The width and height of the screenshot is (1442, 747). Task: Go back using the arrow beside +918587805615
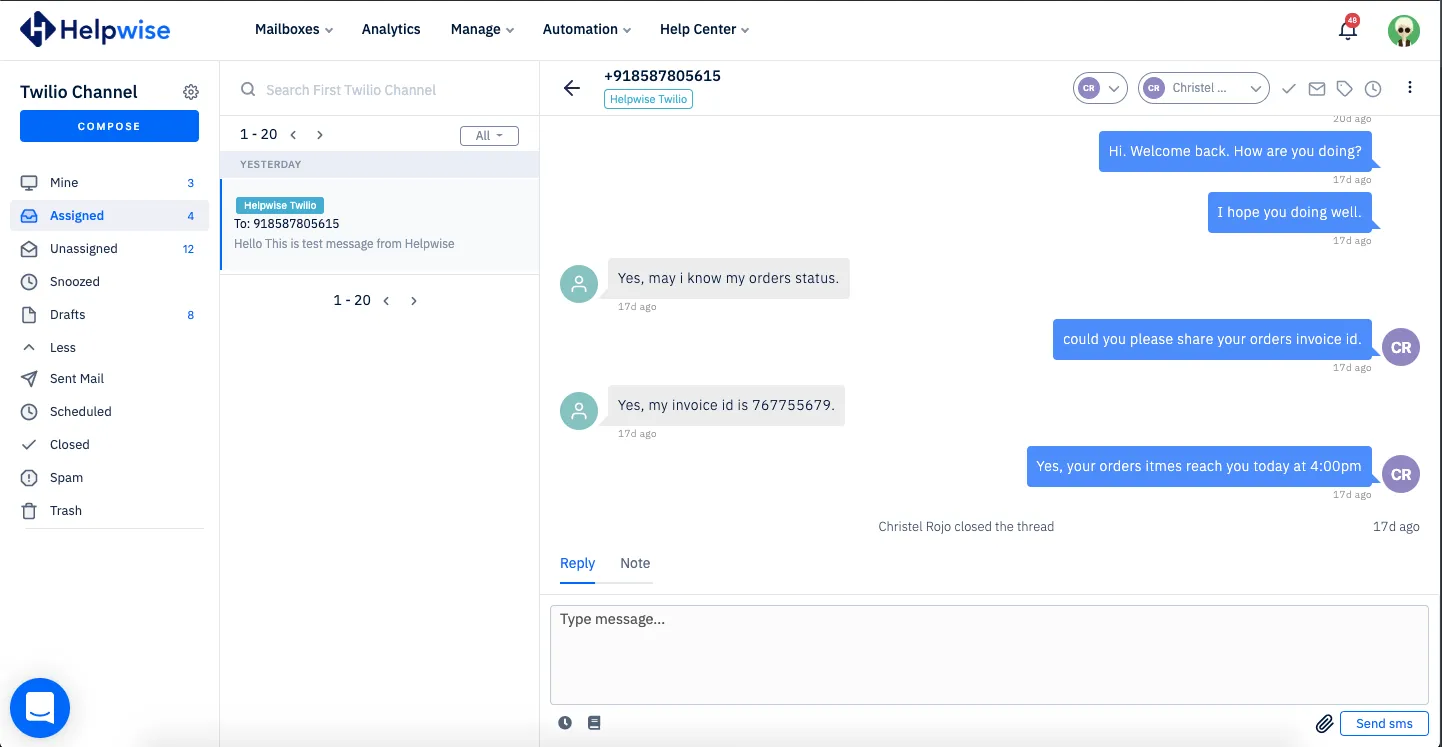tap(572, 88)
